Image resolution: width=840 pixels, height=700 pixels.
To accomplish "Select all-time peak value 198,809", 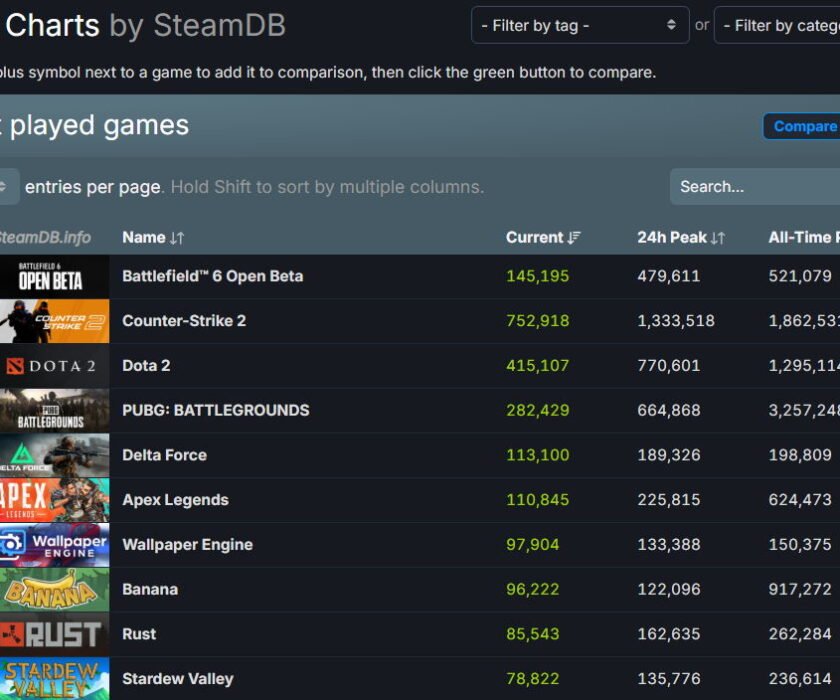I will coord(800,455).
